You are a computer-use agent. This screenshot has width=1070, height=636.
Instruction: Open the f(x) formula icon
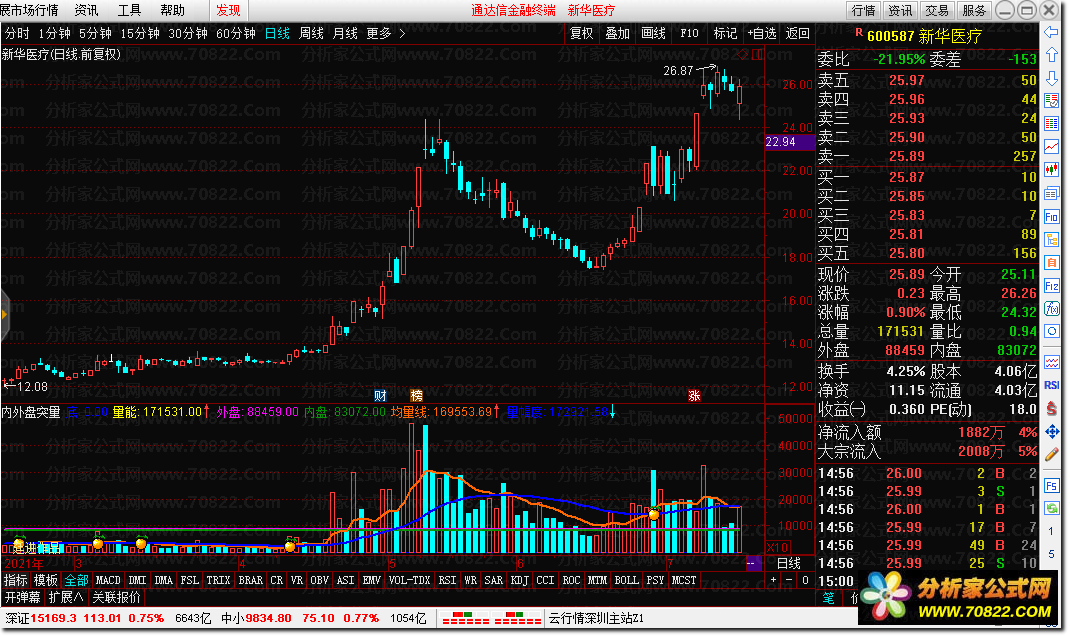tap(1052, 308)
